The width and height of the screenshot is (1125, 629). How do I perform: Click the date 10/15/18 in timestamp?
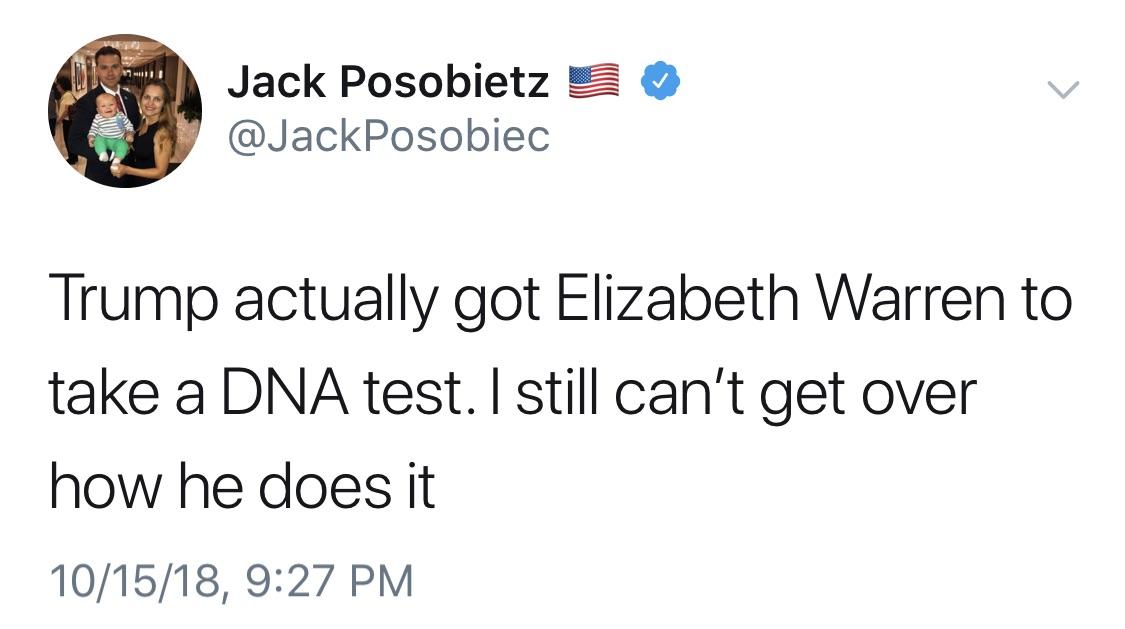[x=135, y=580]
